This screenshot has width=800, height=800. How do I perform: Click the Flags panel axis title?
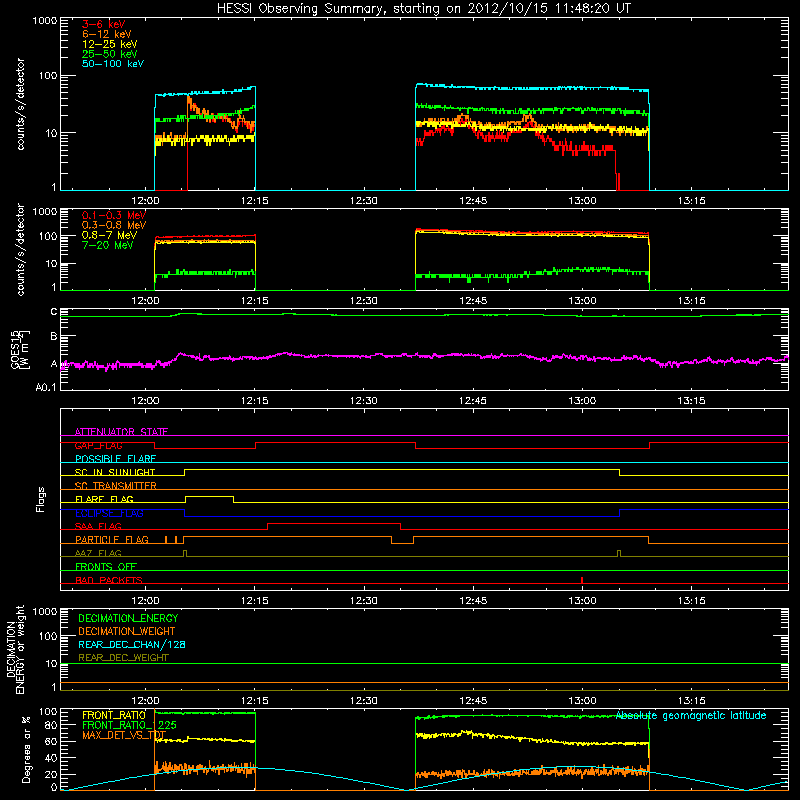tap(40, 499)
